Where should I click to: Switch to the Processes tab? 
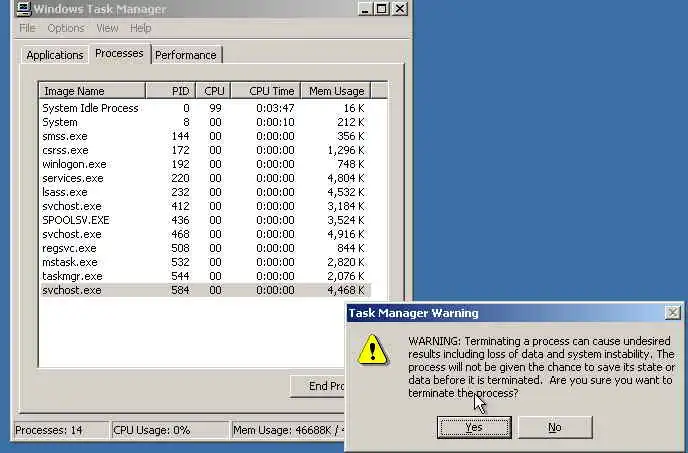[x=119, y=54]
